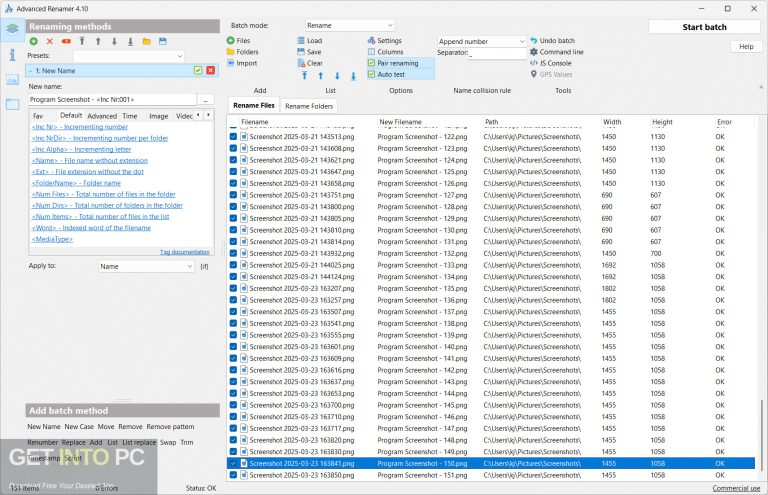The height and width of the screenshot is (495, 768).
Task: Collapse the 1: New Name method
Action: (30, 71)
